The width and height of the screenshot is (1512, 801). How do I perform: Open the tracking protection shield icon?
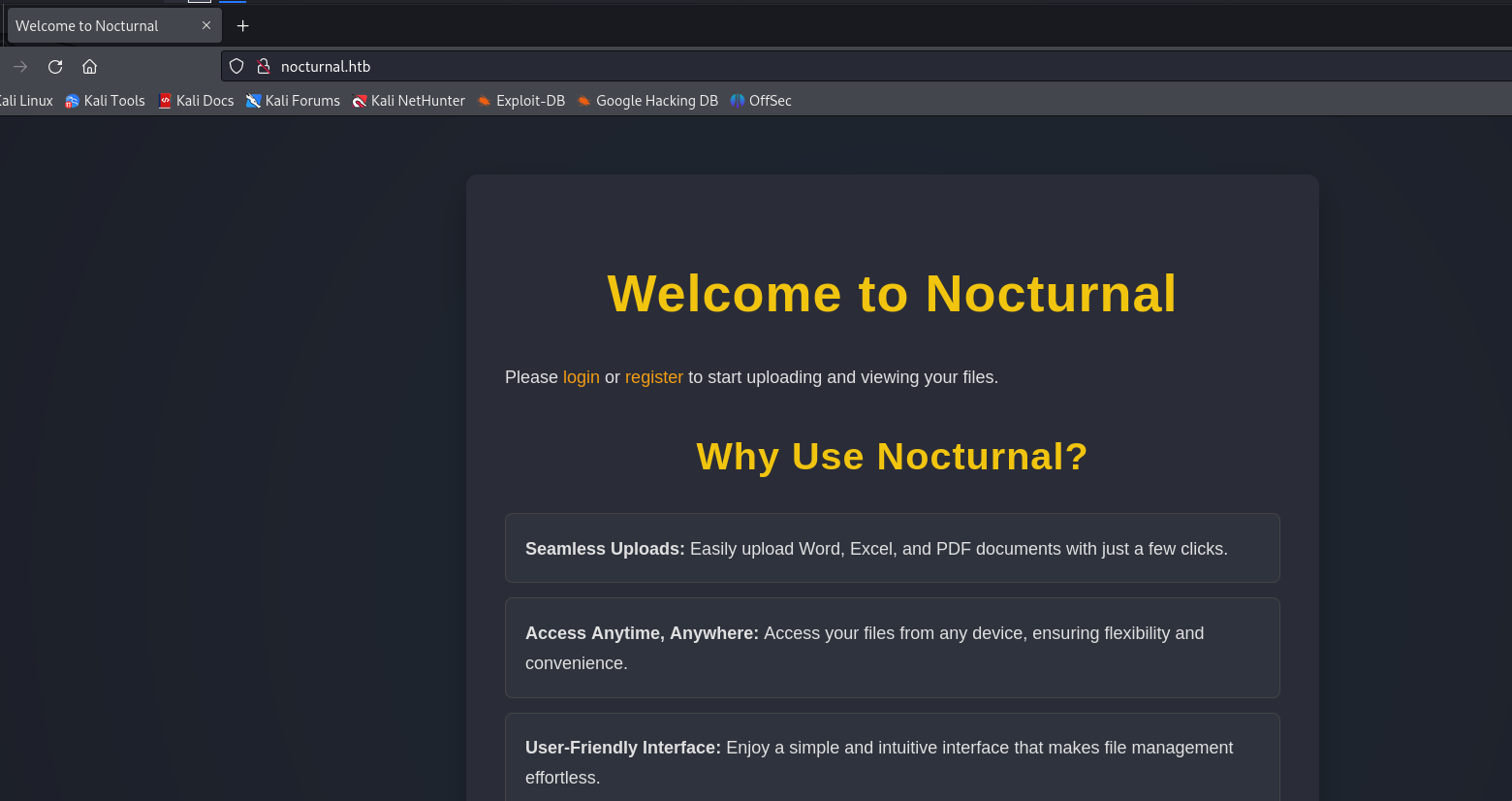point(236,67)
